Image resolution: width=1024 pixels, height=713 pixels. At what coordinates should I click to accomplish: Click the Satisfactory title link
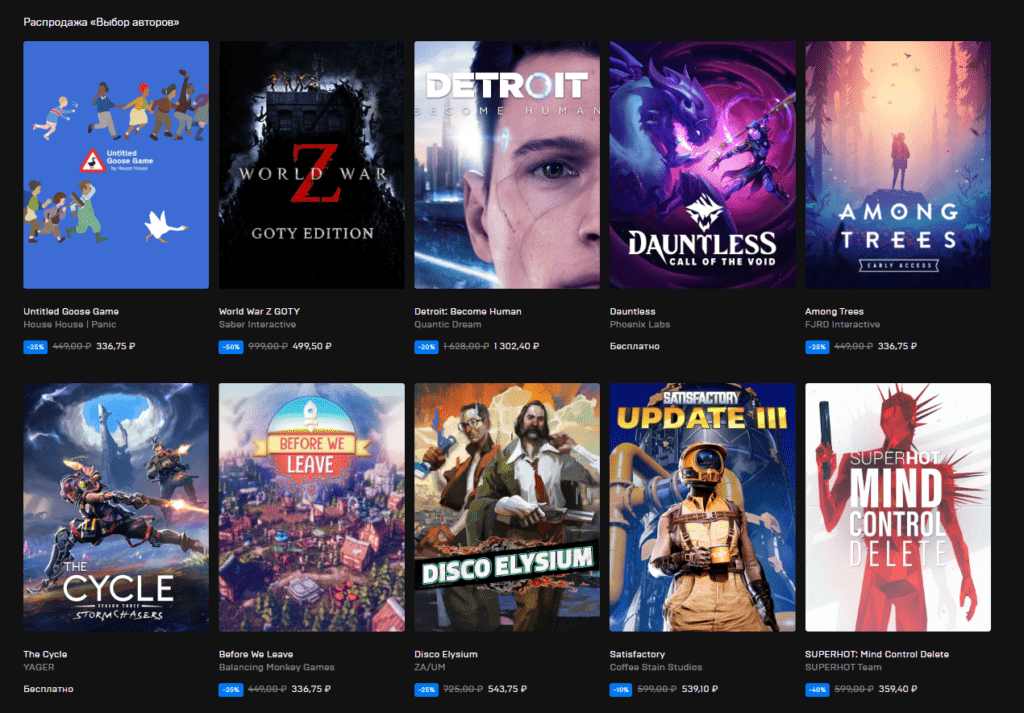tap(637, 654)
